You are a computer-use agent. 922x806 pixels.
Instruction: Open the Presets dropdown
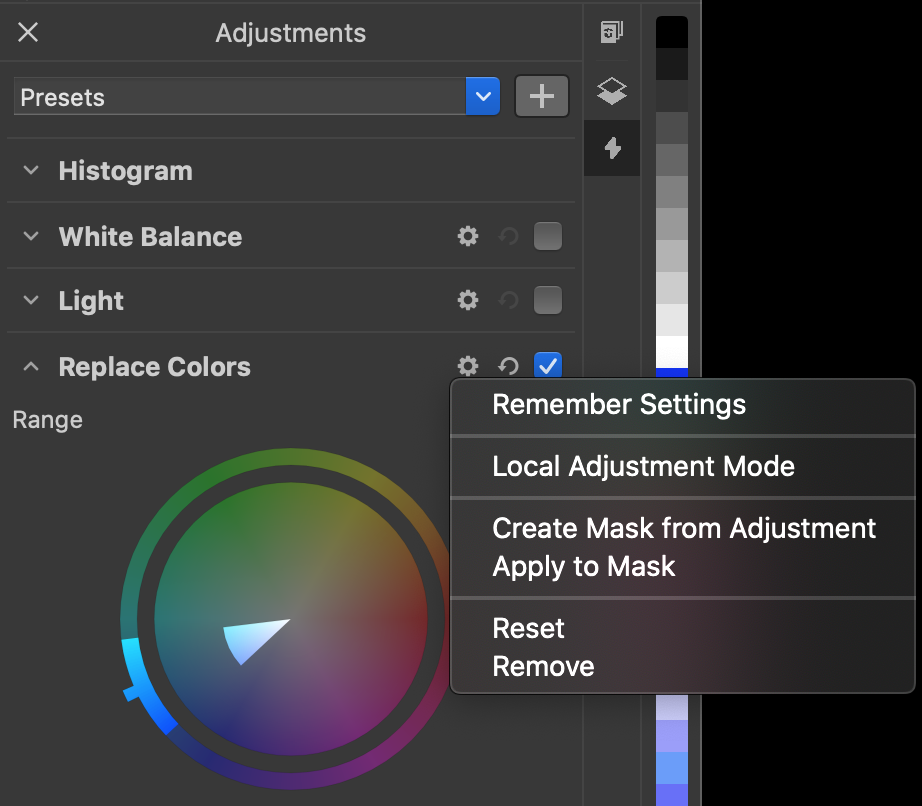pos(483,97)
